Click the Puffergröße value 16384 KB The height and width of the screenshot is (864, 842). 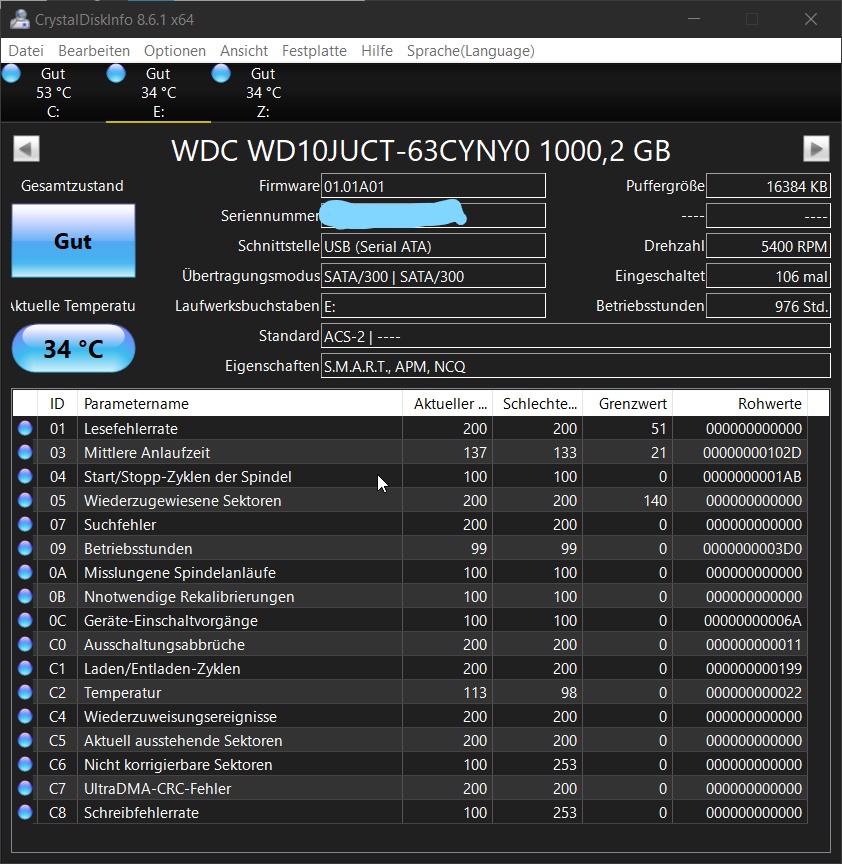[768, 186]
